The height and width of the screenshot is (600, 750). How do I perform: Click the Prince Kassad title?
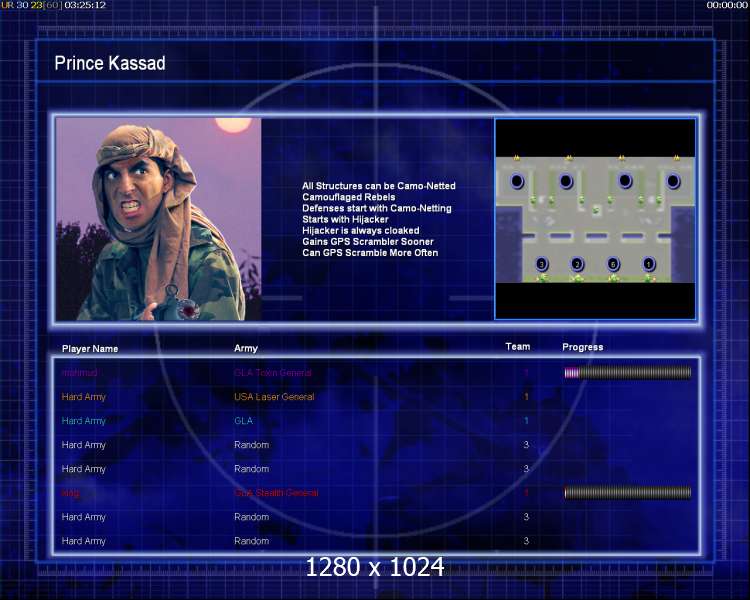tap(110, 64)
